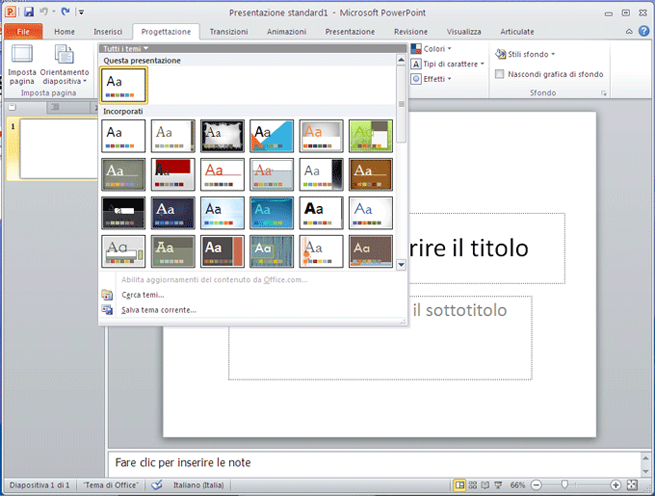Click Cerca temi... option

coord(142,295)
